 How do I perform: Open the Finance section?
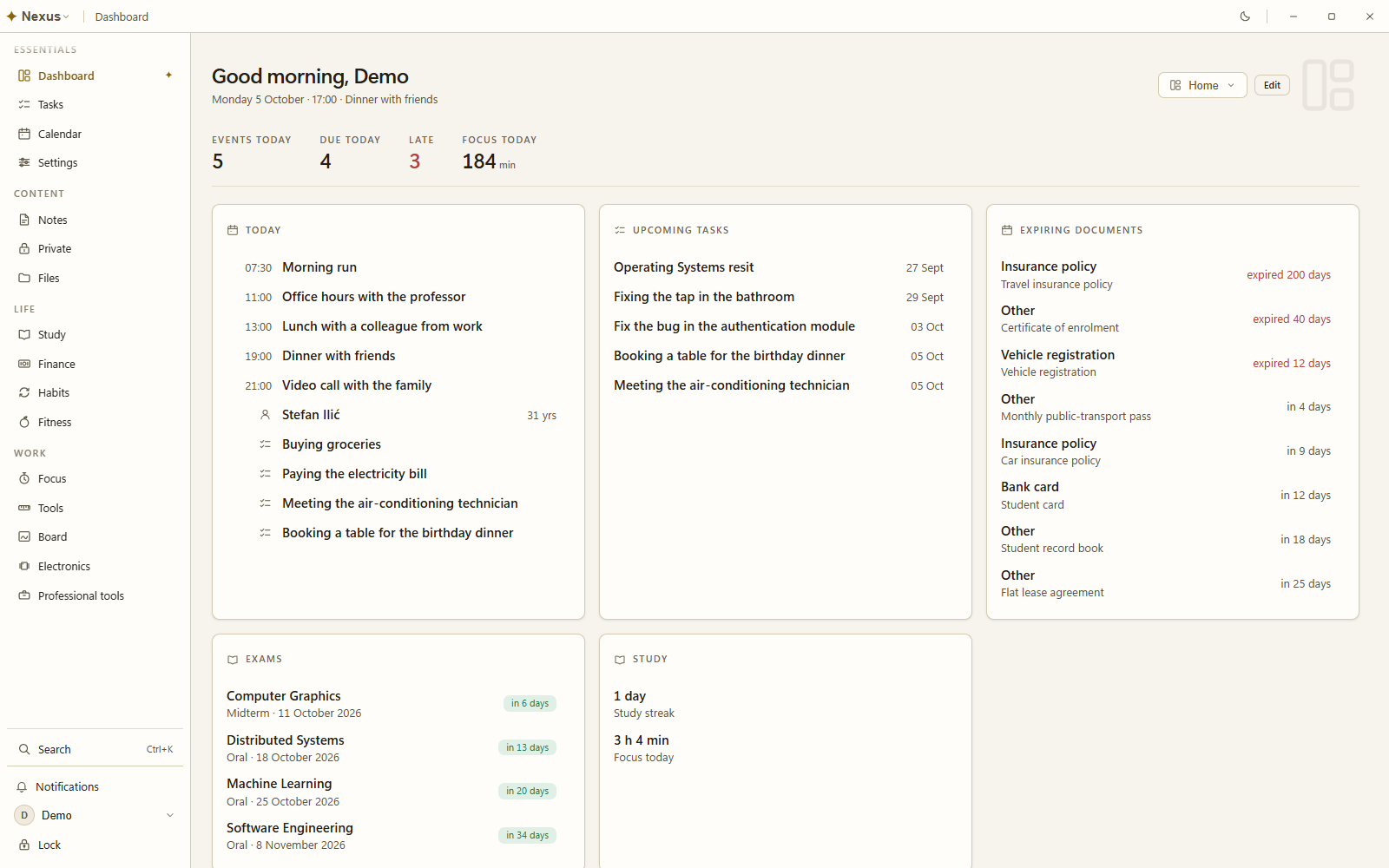tap(95, 365)
